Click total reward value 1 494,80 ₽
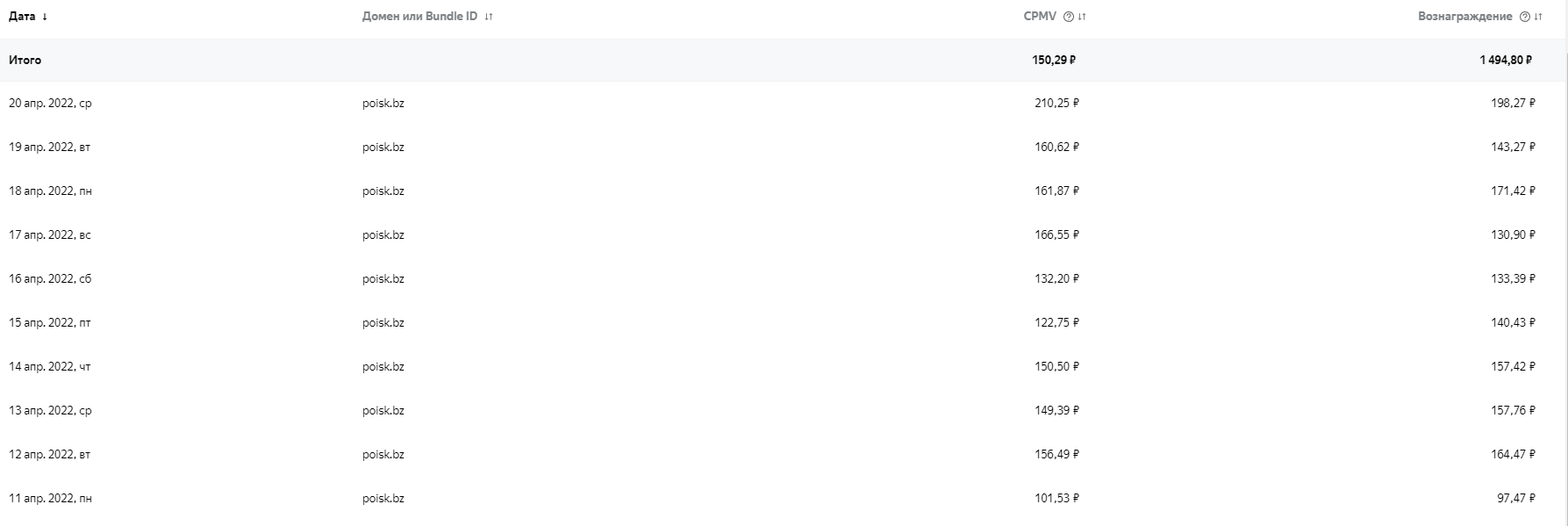Viewport: 1568px width, 526px height. [x=1505, y=61]
